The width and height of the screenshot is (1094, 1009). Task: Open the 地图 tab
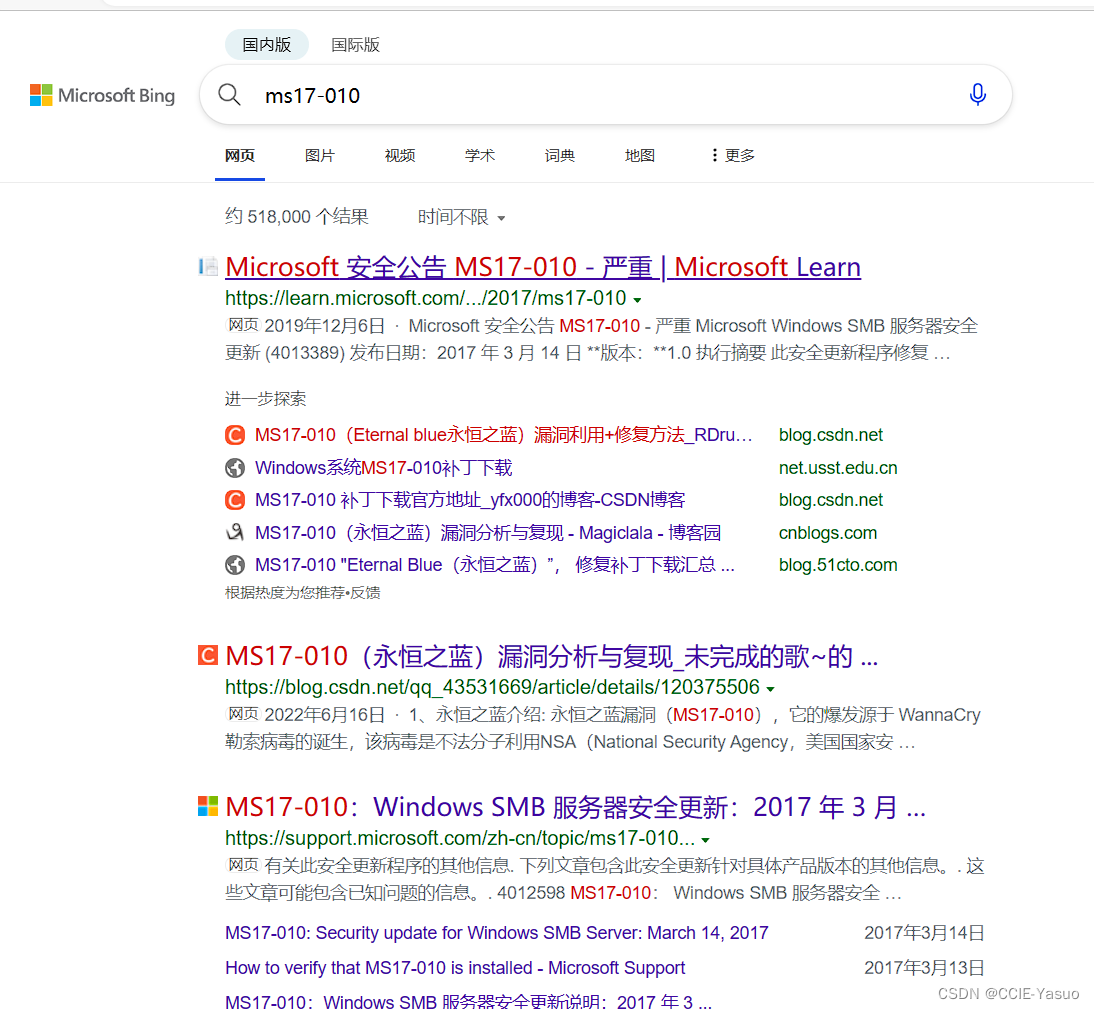click(x=640, y=156)
